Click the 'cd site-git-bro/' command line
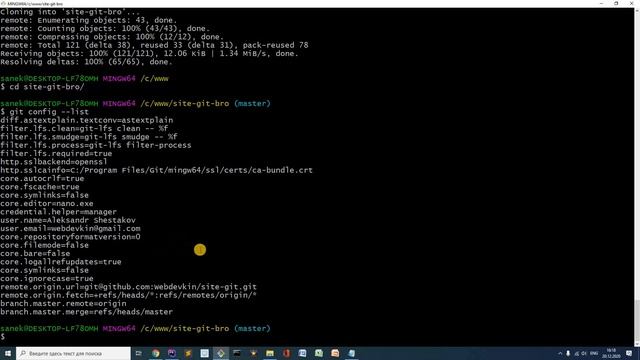 [x=42, y=87]
